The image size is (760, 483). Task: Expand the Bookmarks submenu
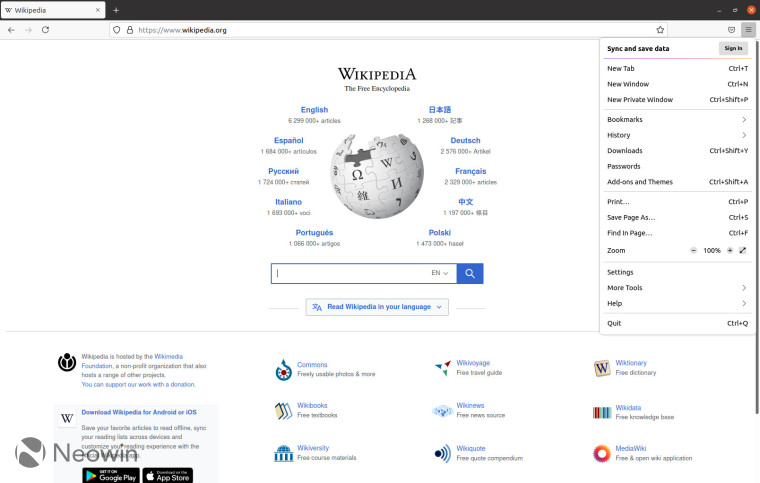(677, 120)
